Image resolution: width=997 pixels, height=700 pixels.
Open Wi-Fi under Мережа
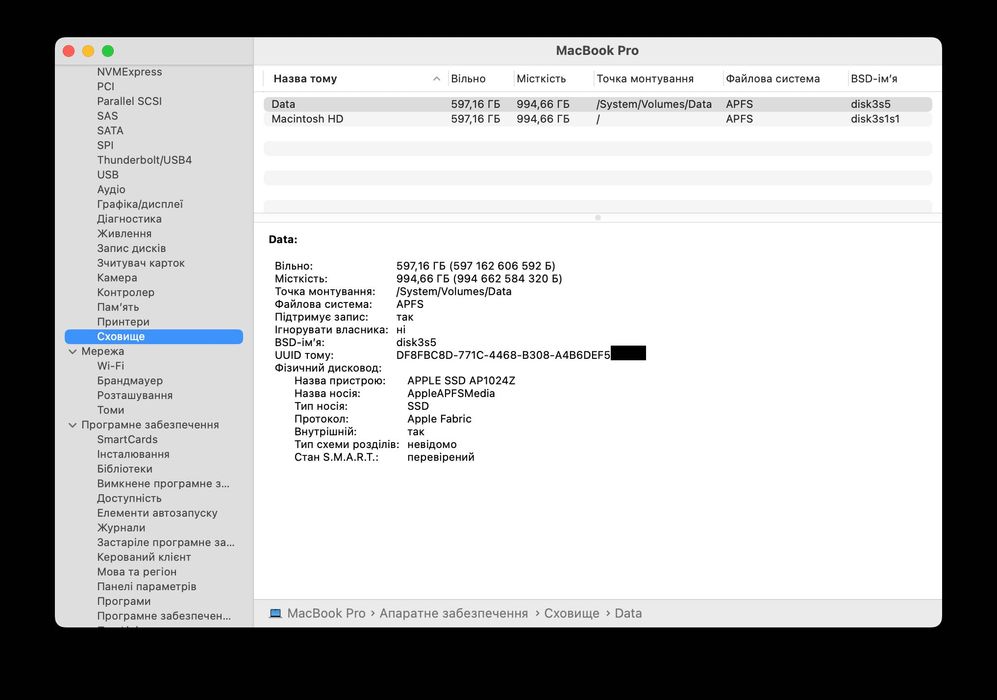pos(111,366)
